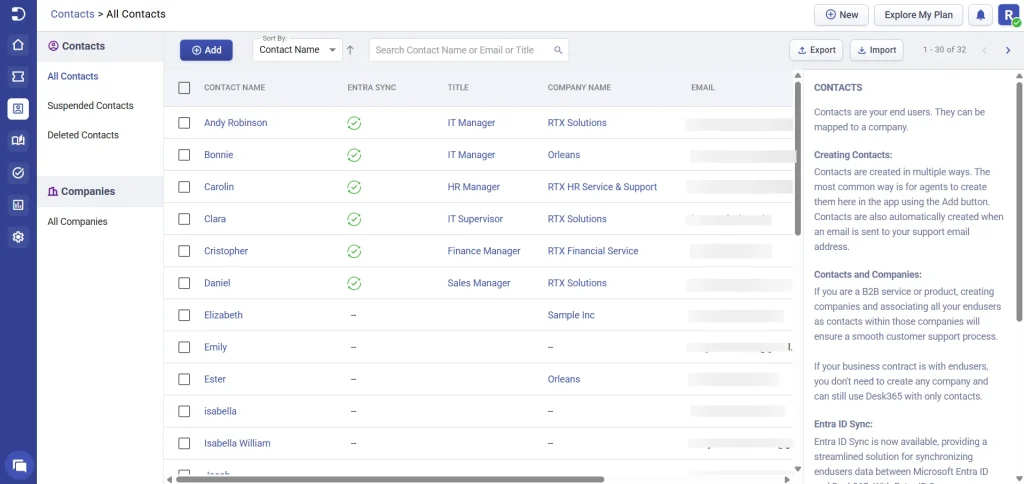Click Entra sync check for Carolin
Screen dimensions: 1024x484
(354, 187)
